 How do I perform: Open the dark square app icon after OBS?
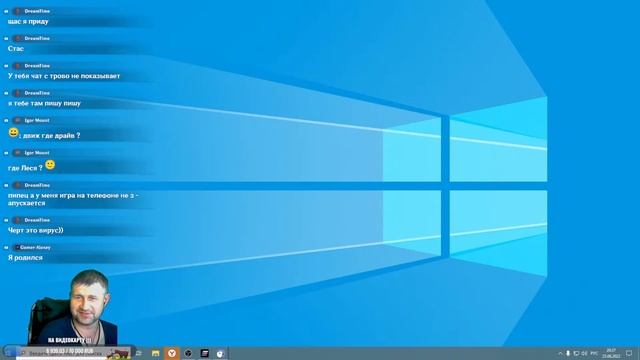[204, 353]
